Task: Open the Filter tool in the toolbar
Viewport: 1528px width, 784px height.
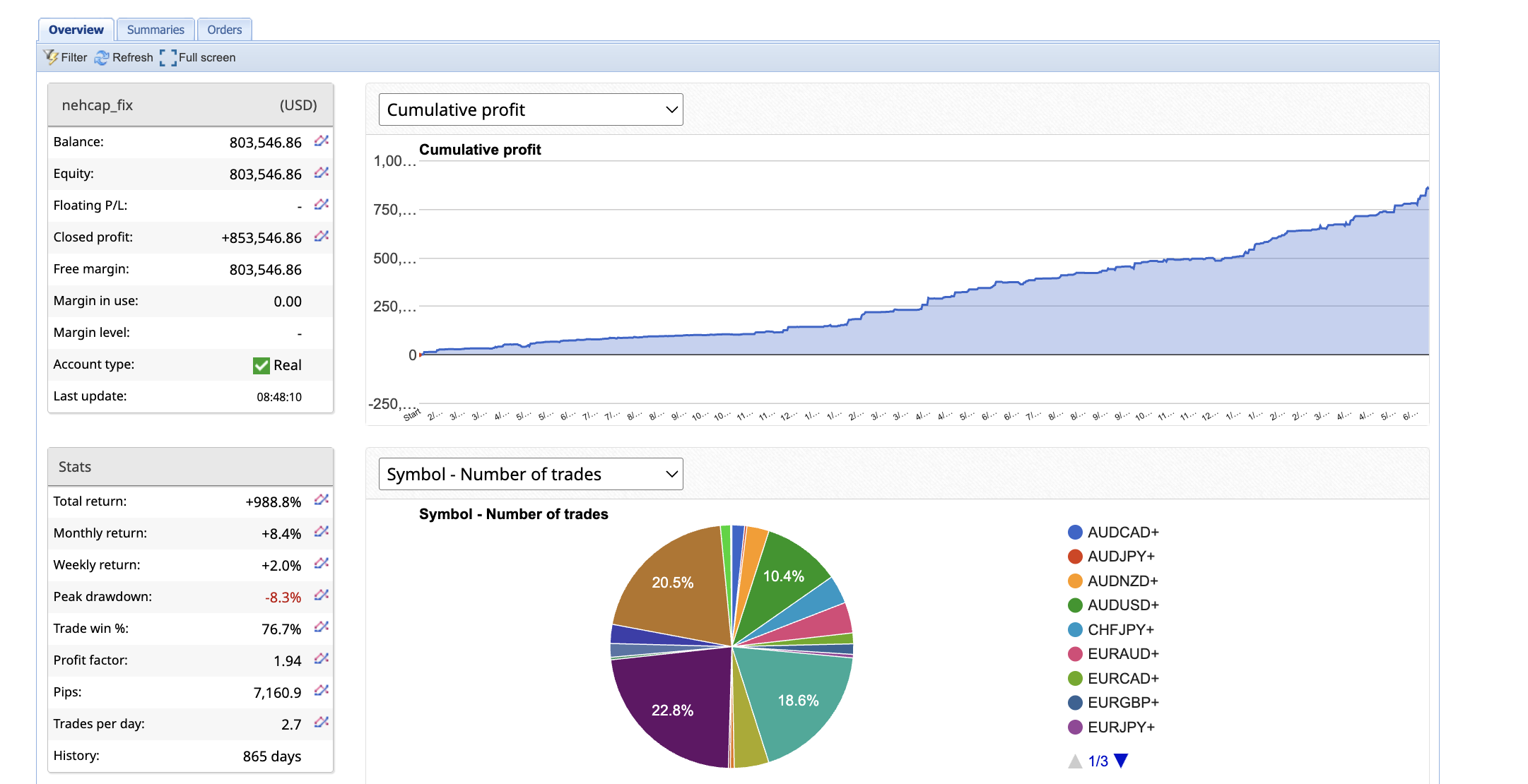Action: click(x=65, y=57)
